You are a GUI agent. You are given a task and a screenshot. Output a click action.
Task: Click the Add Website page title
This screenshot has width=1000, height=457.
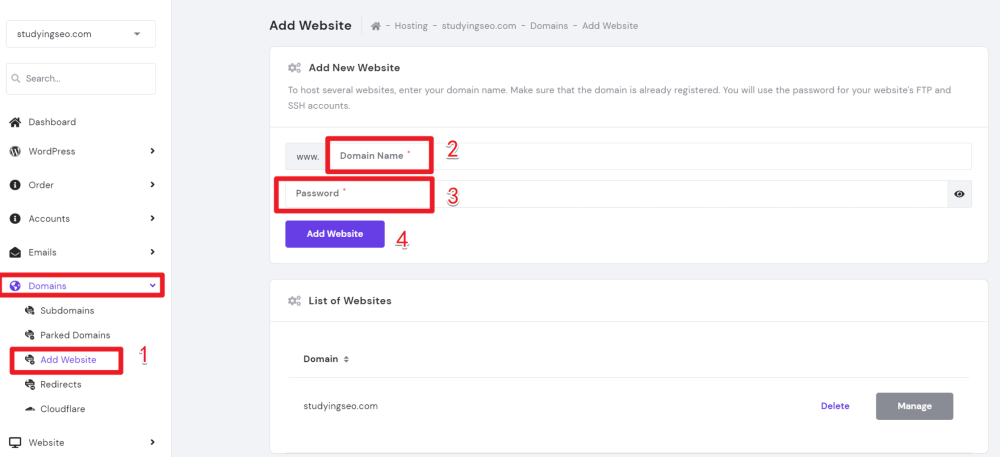(x=310, y=25)
